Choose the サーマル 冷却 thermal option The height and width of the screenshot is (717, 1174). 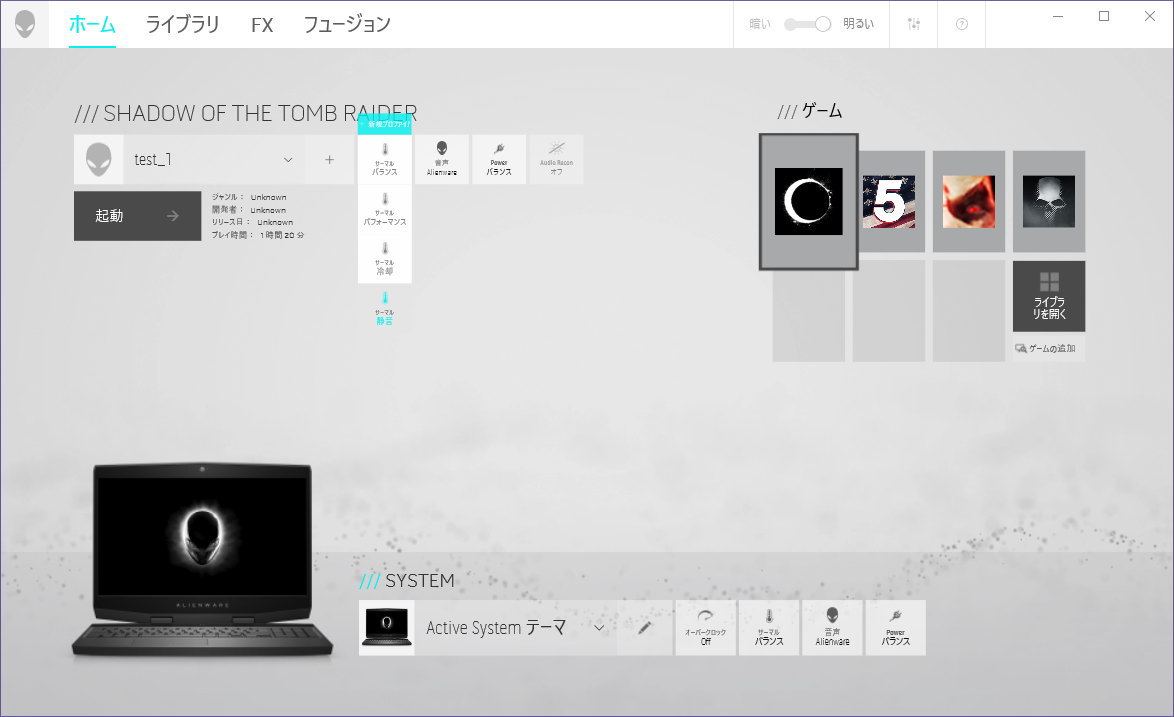click(385, 259)
